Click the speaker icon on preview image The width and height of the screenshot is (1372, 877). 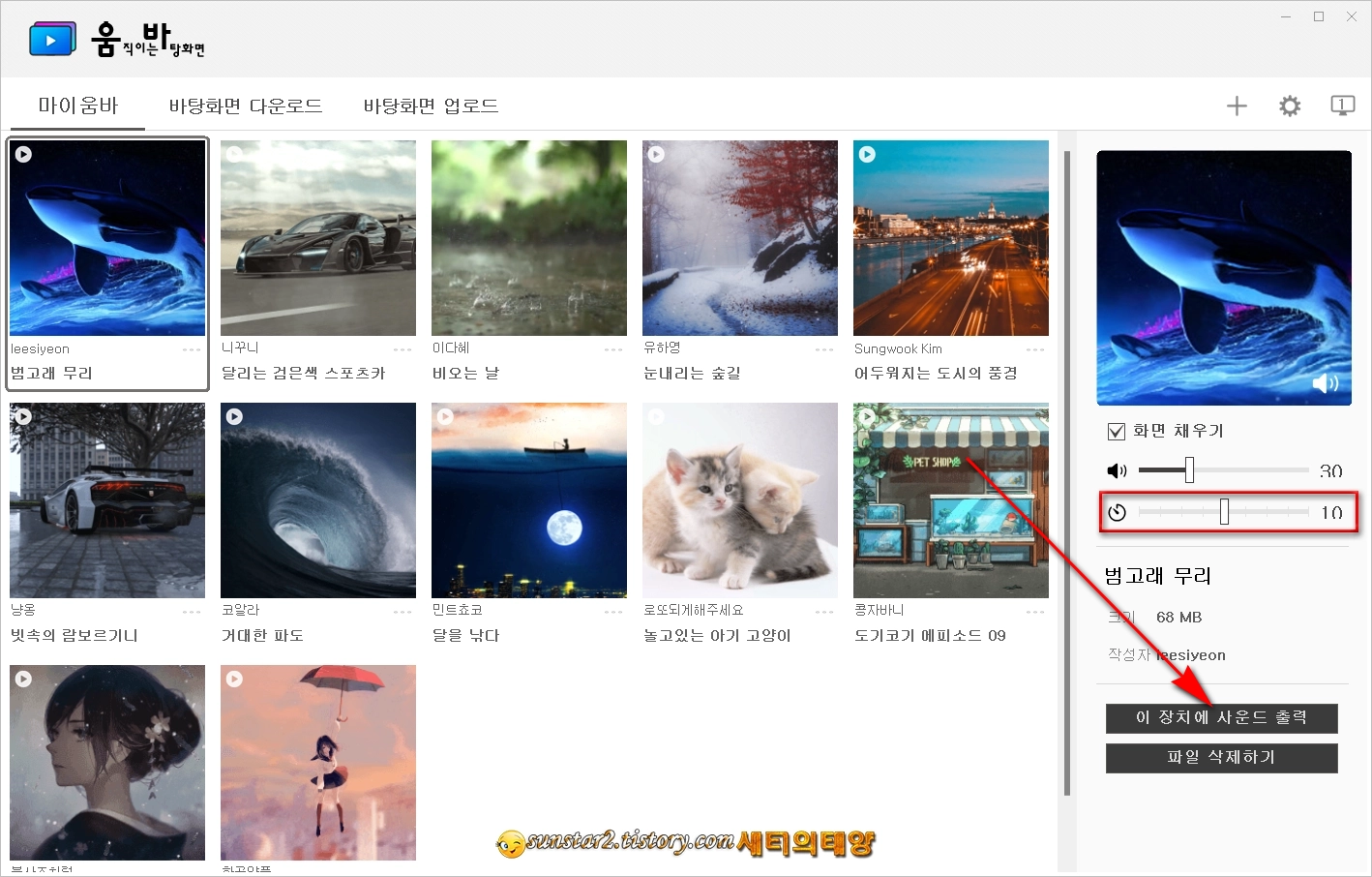1325,384
